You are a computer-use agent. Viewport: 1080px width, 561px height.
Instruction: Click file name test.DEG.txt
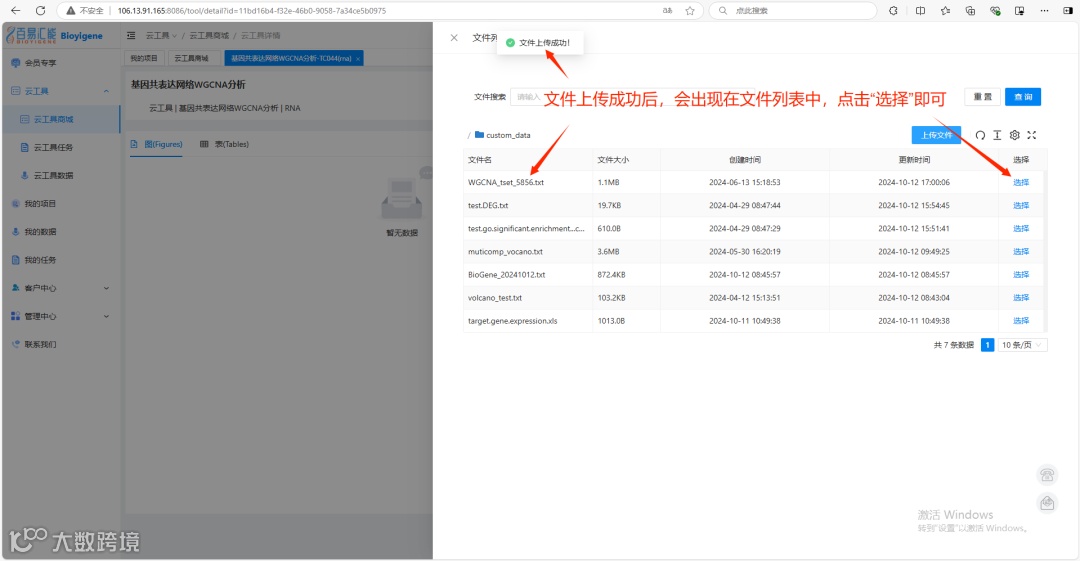[x=488, y=205]
